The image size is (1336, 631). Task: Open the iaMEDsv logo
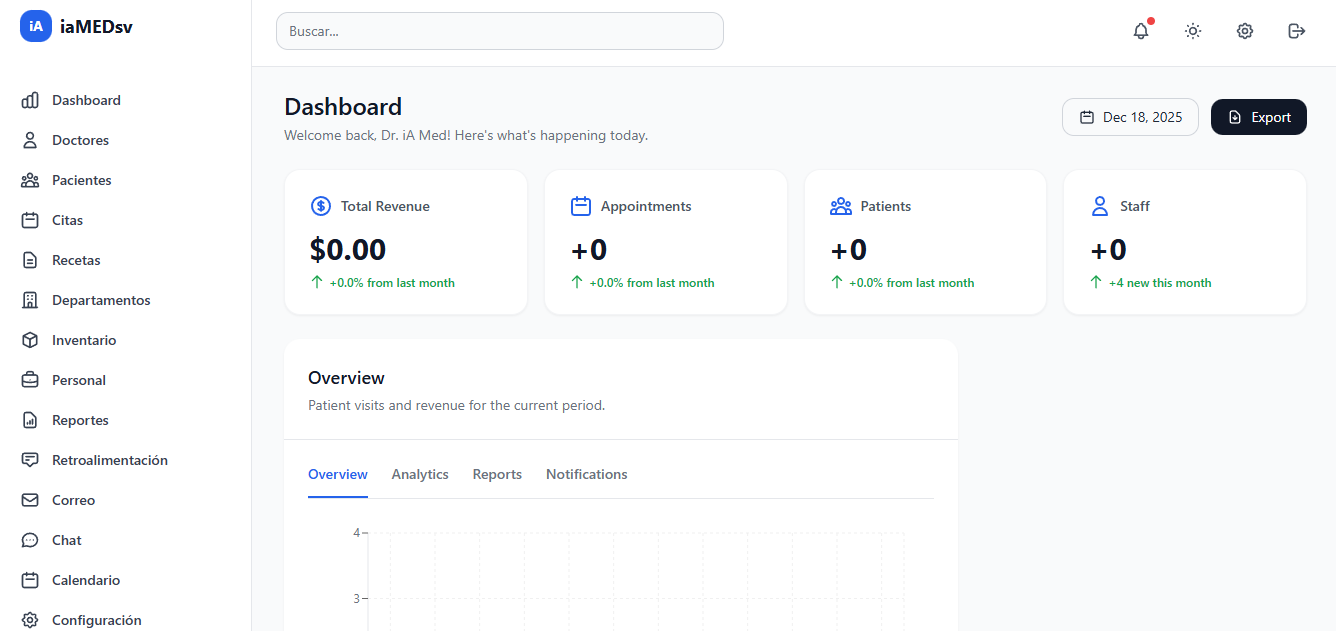(x=75, y=26)
